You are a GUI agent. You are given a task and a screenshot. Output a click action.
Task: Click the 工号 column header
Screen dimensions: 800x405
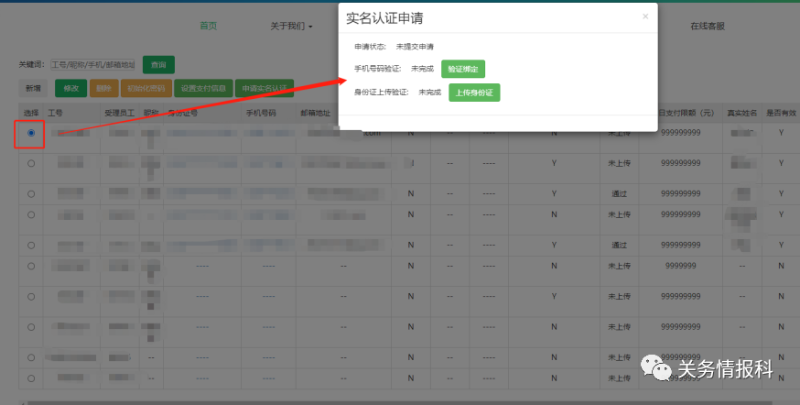(x=56, y=112)
